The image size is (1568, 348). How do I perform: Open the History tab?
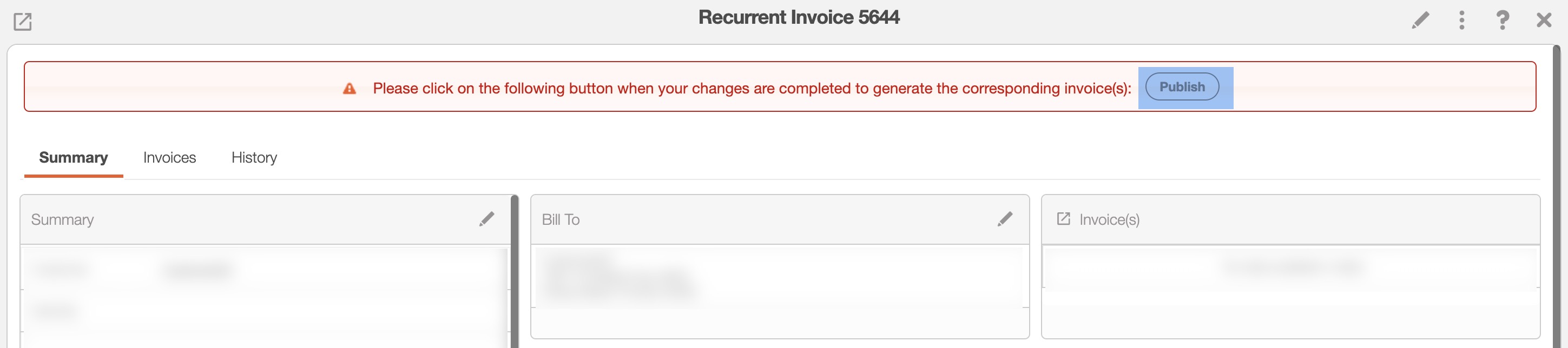pyautogui.click(x=254, y=158)
